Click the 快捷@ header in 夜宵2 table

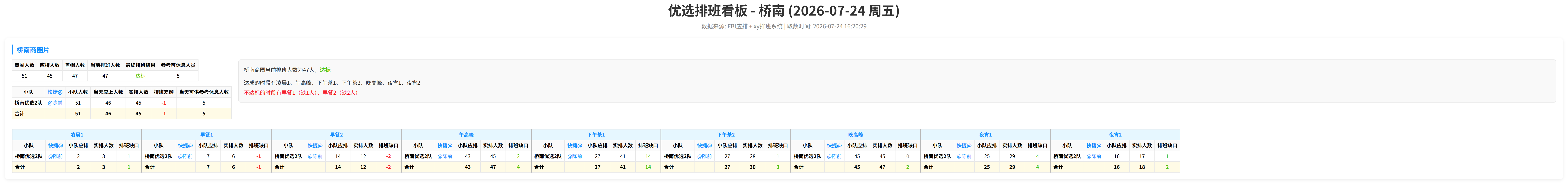pyautogui.click(x=1094, y=145)
